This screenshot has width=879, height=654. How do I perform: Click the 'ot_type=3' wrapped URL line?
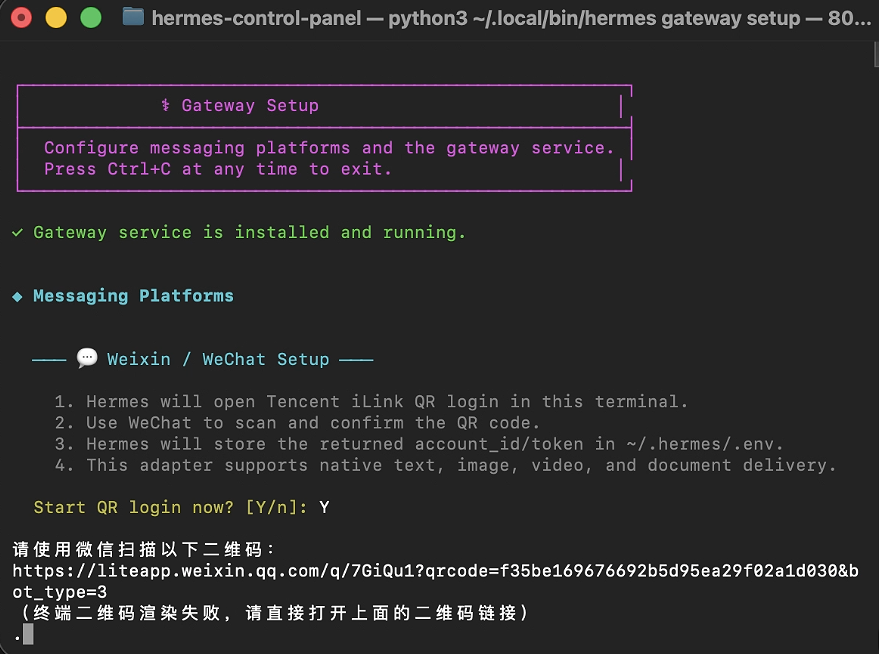(x=59, y=592)
